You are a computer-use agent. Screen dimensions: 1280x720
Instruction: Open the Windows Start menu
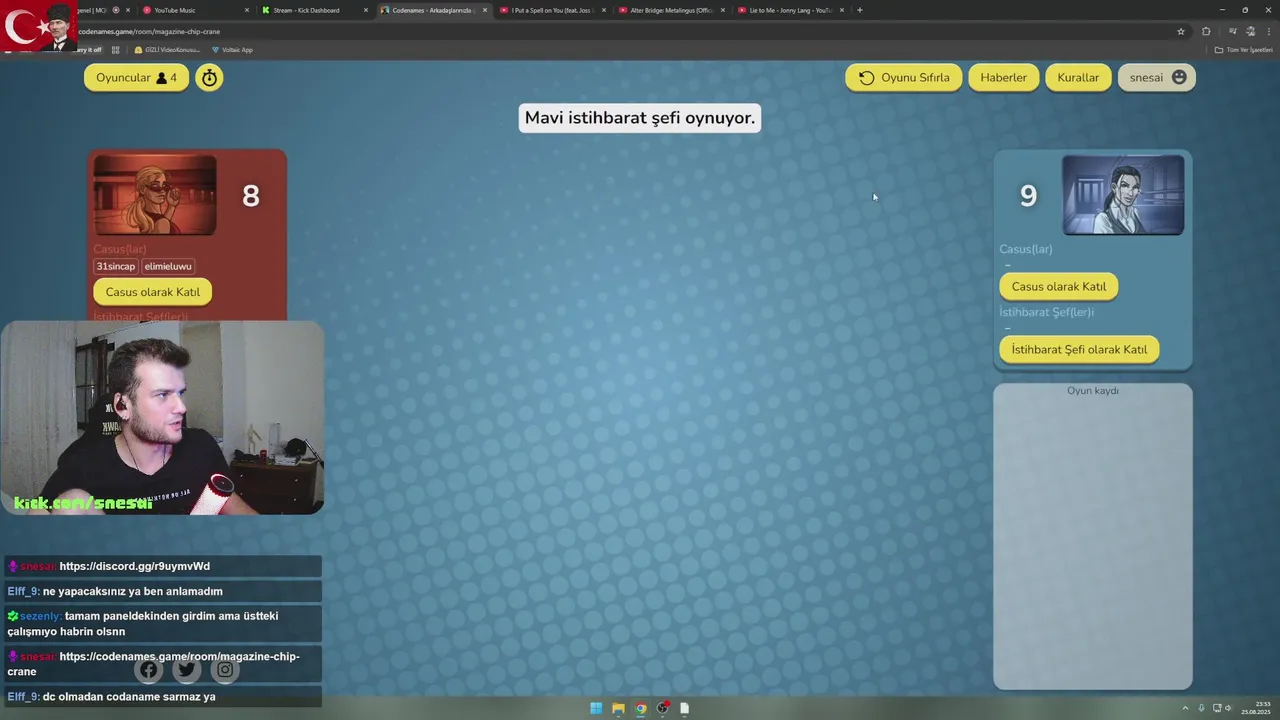596,708
